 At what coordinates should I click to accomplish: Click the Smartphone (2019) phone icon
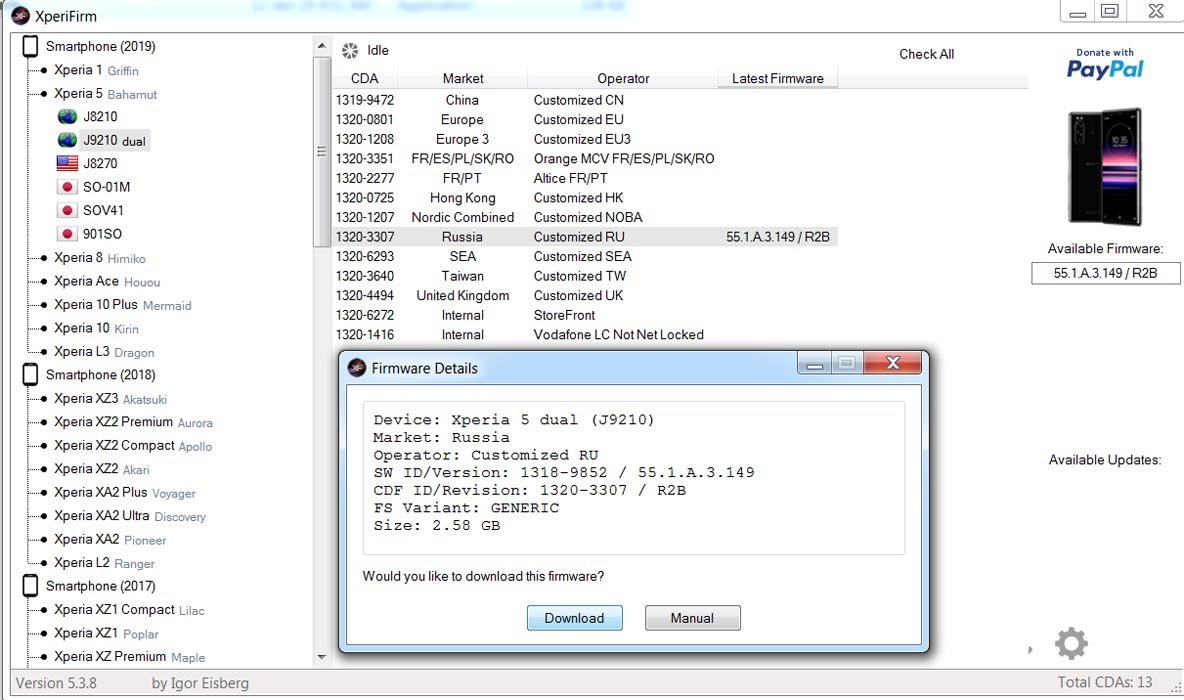click(30, 47)
